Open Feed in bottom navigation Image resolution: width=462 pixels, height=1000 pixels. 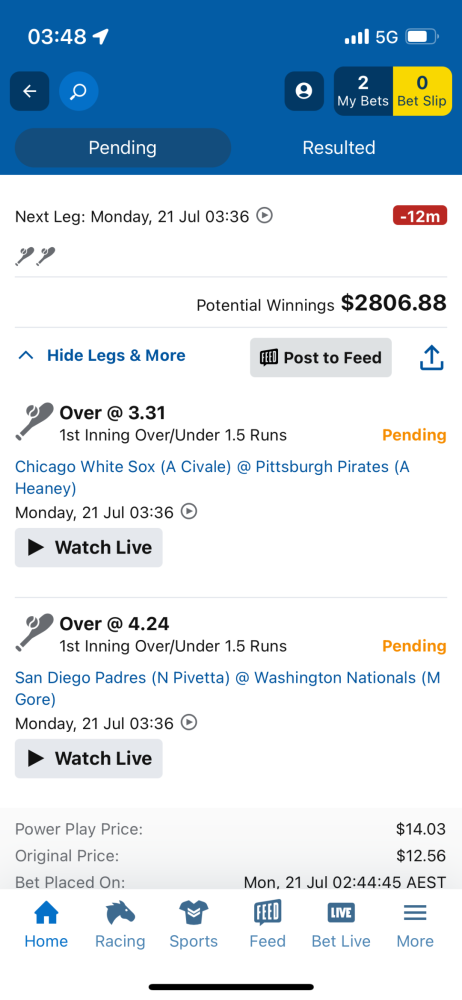click(x=267, y=924)
